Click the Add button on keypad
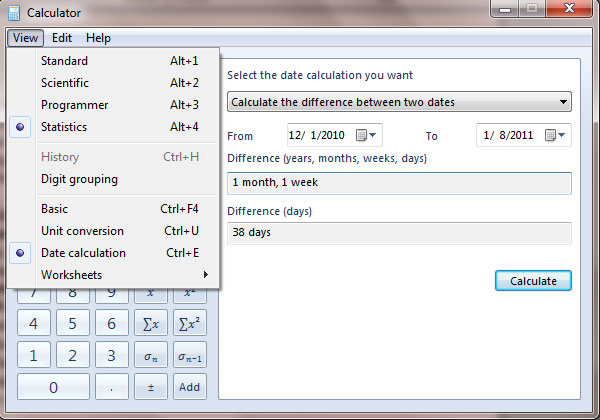The width and height of the screenshot is (600, 420). click(x=190, y=387)
